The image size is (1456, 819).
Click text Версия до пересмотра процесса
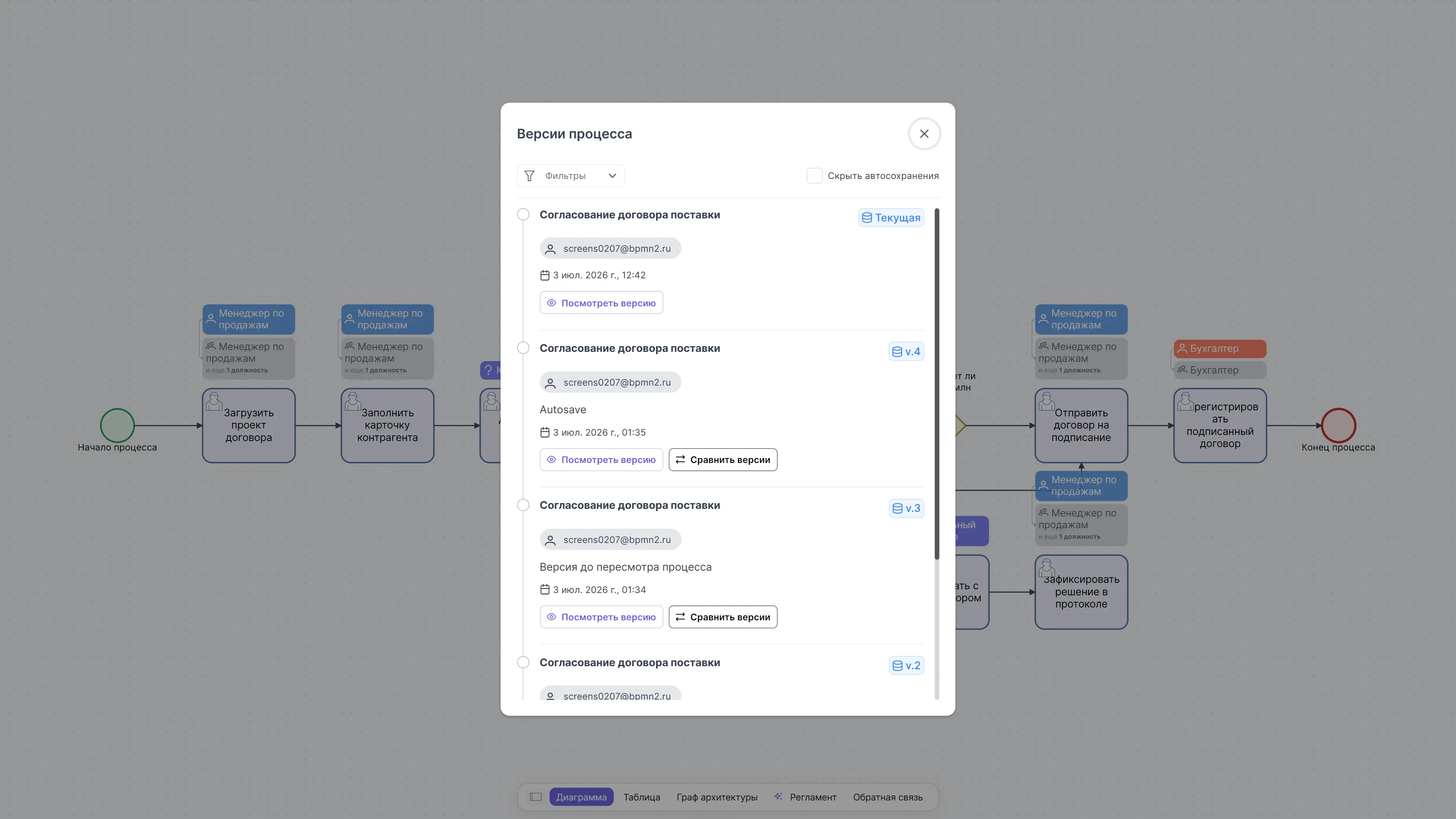(x=626, y=567)
